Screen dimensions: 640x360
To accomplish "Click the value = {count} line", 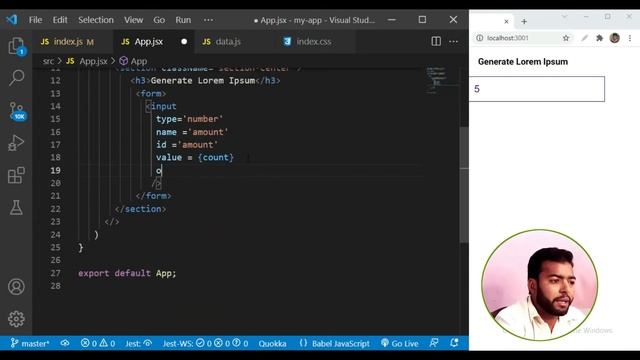I will [195, 157].
